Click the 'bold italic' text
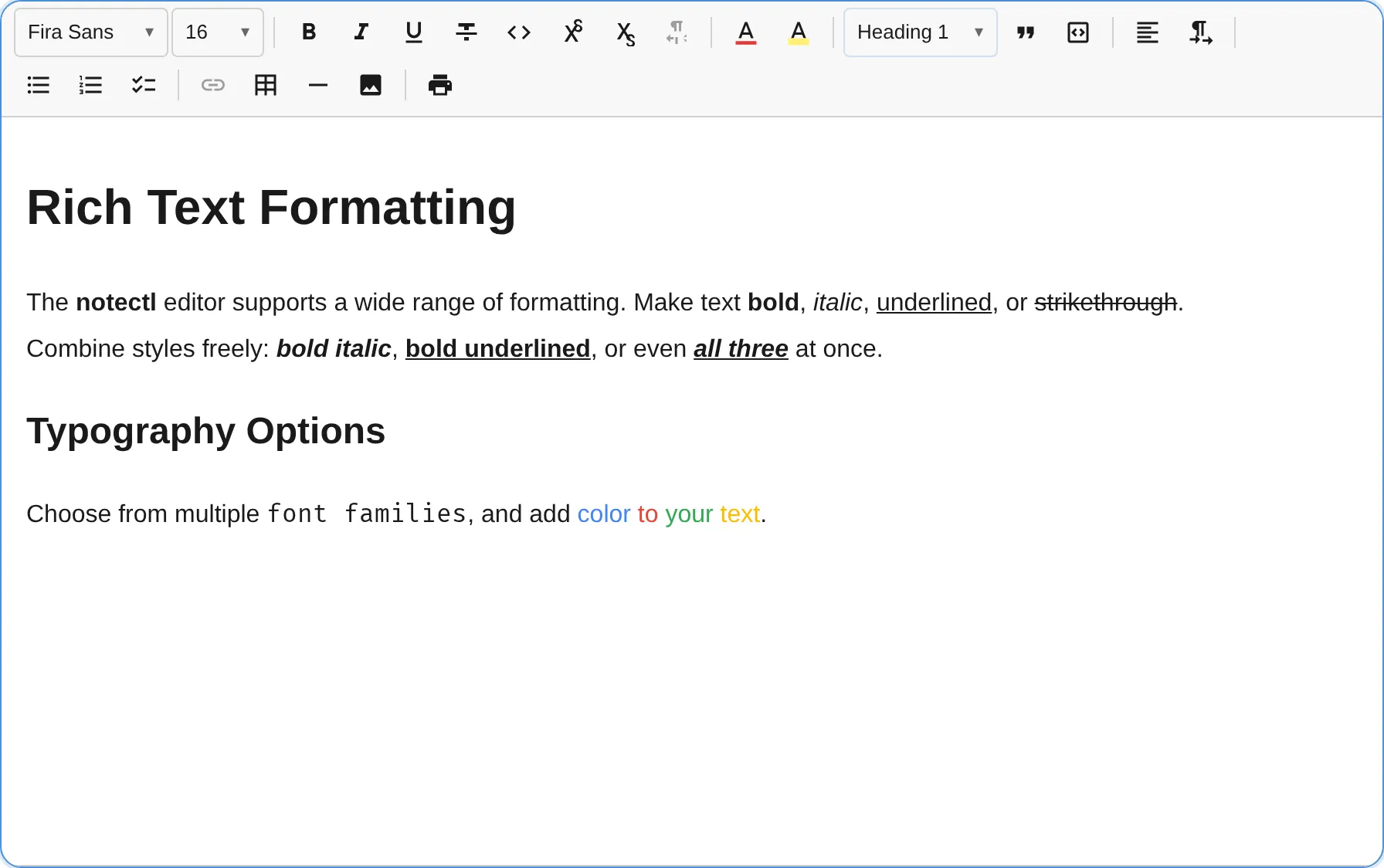The image size is (1384, 868). pos(334,348)
